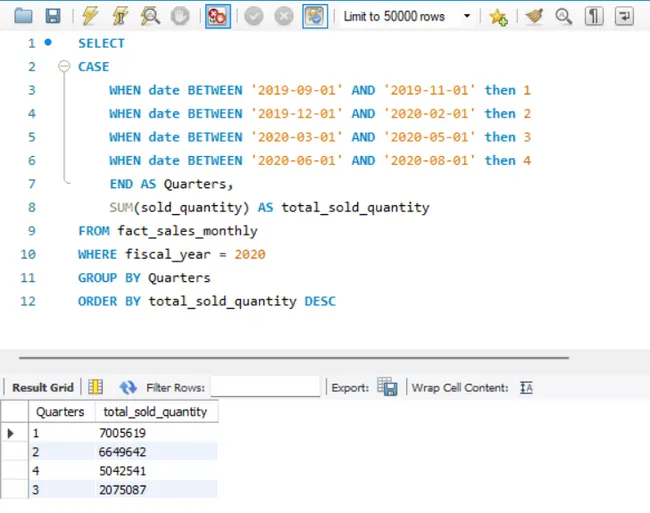This screenshot has width=650, height=513.
Task: Execute query with lightning bolt icon
Action: 90,16
